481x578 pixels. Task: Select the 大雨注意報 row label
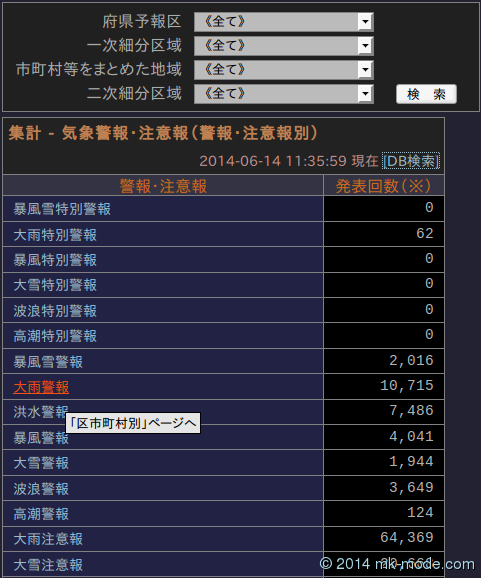pos(48,539)
